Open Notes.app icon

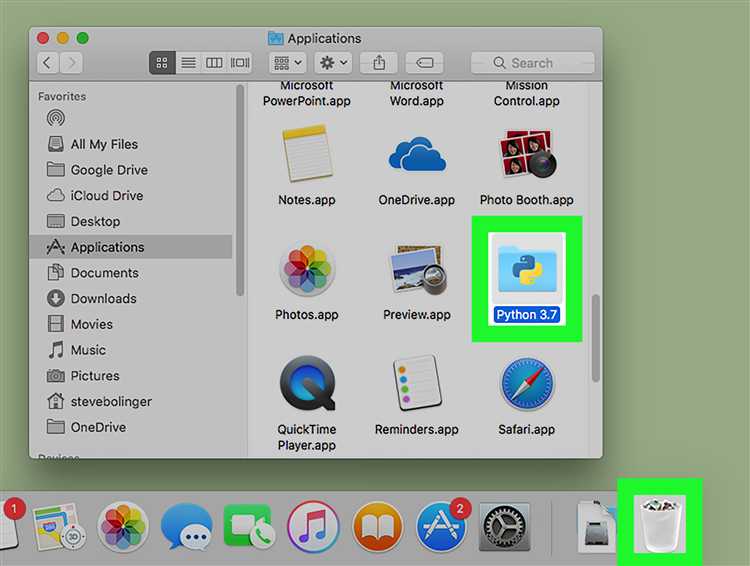307,154
